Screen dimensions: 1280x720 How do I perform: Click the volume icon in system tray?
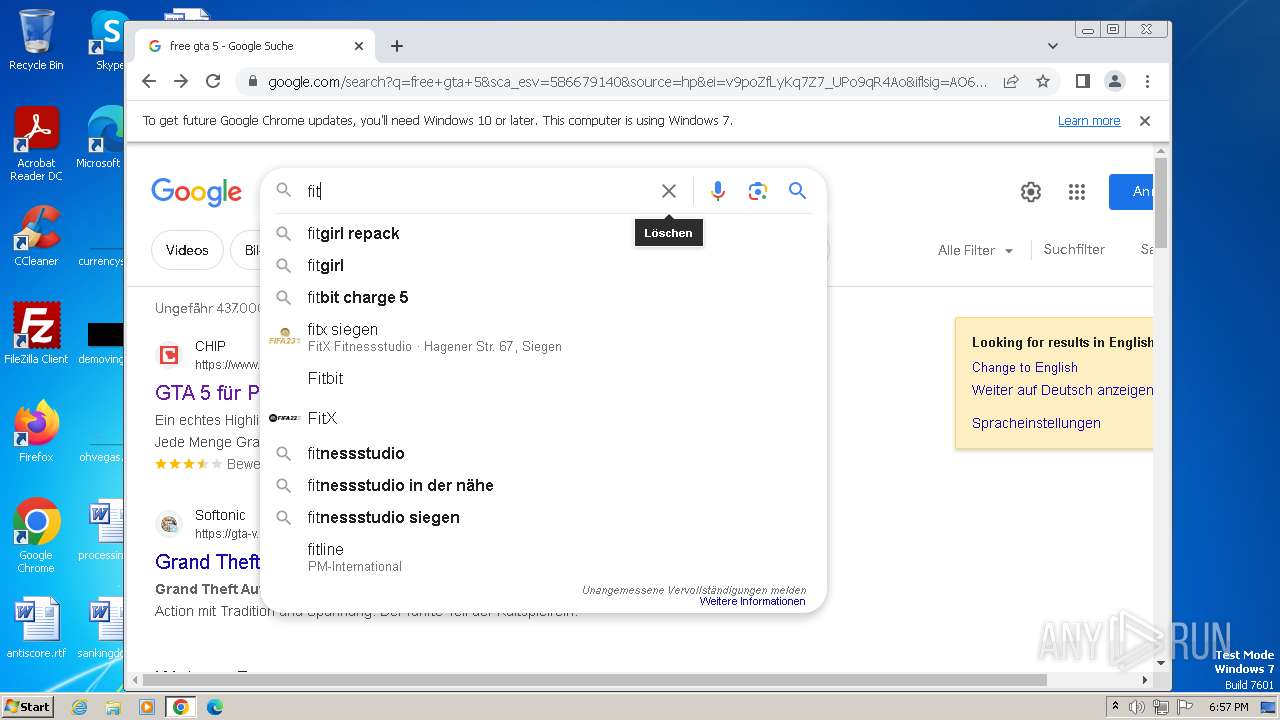click(1137, 707)
